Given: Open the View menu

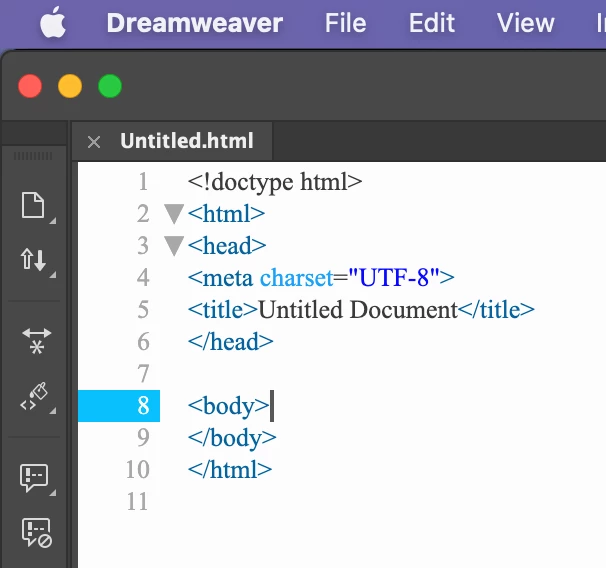Looking at the screenshot, I should pyautogui.click(x=526, y=23).
